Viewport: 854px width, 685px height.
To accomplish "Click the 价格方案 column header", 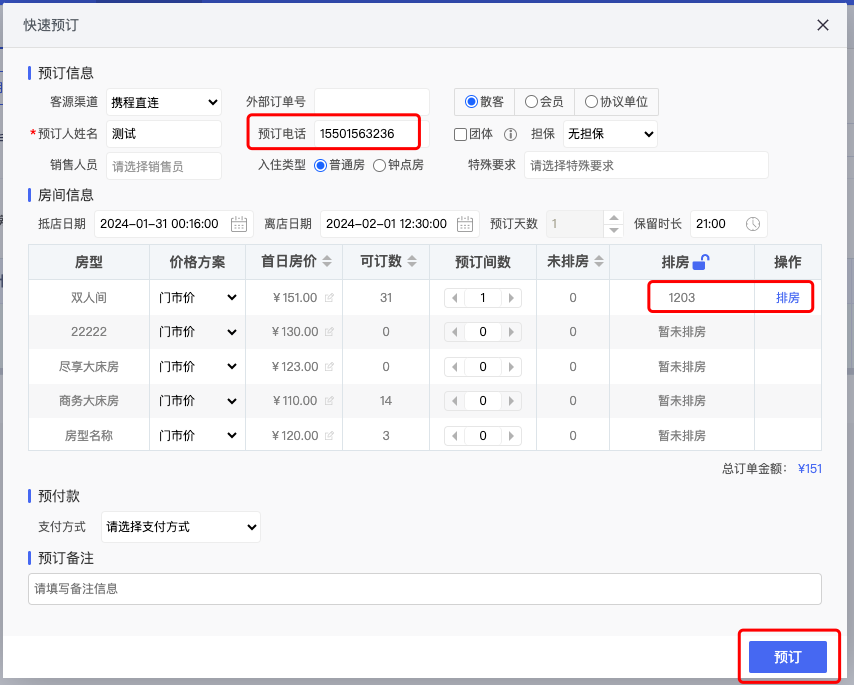I will pos(197,262).
